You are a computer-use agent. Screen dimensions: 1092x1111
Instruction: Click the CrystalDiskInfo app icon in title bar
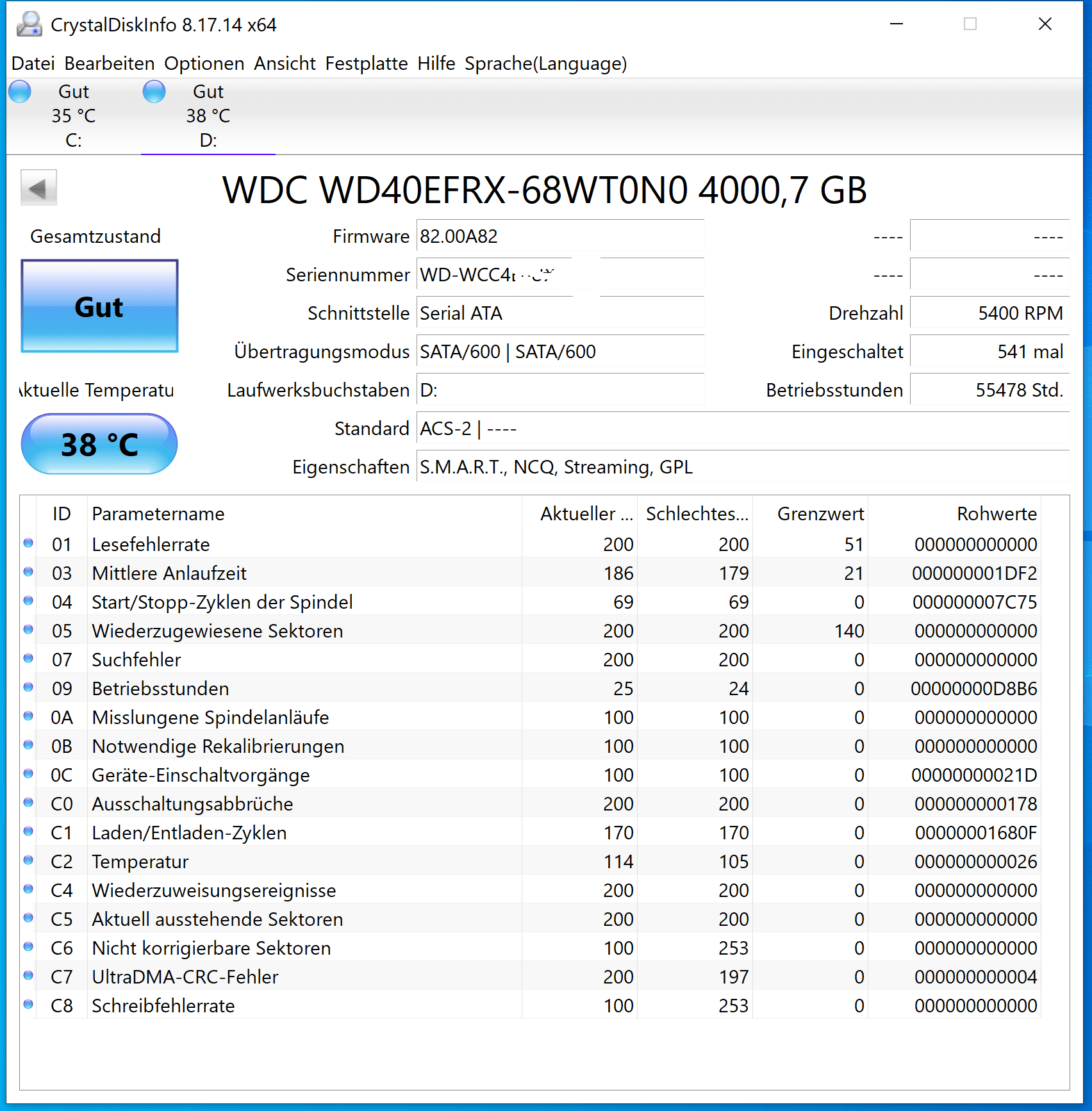(x=29, y=24)
